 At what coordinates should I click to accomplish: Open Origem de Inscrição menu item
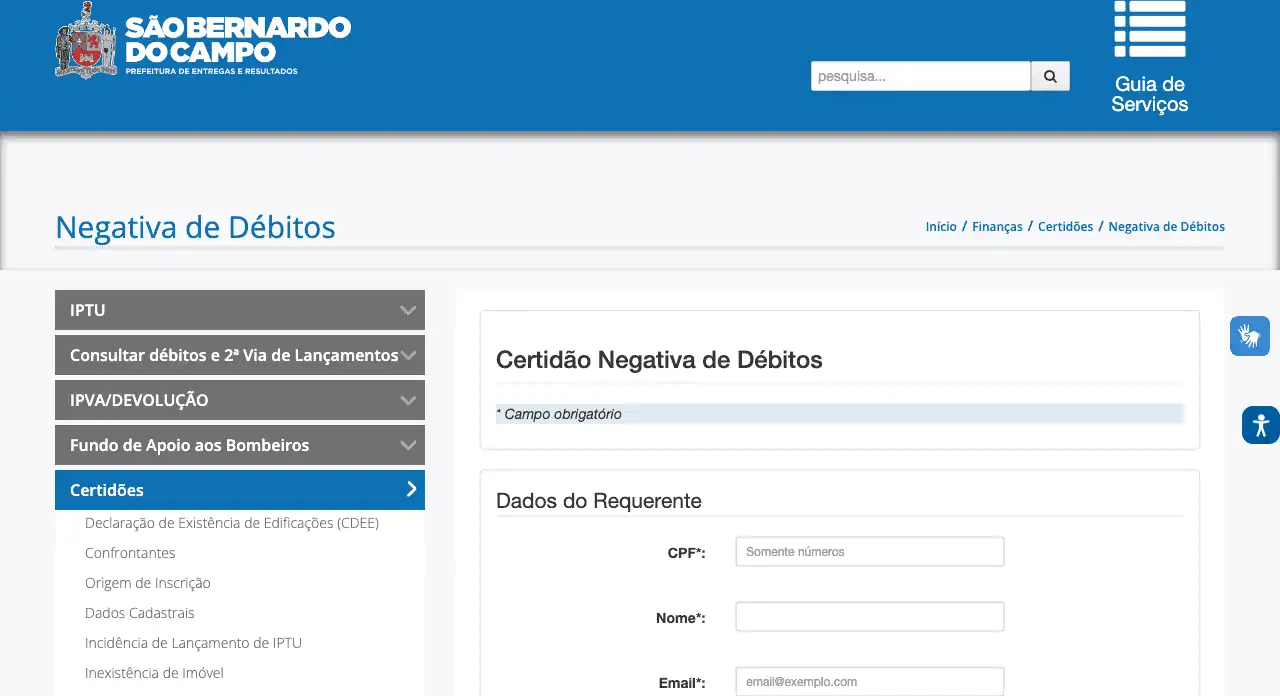tap(148, 583)
